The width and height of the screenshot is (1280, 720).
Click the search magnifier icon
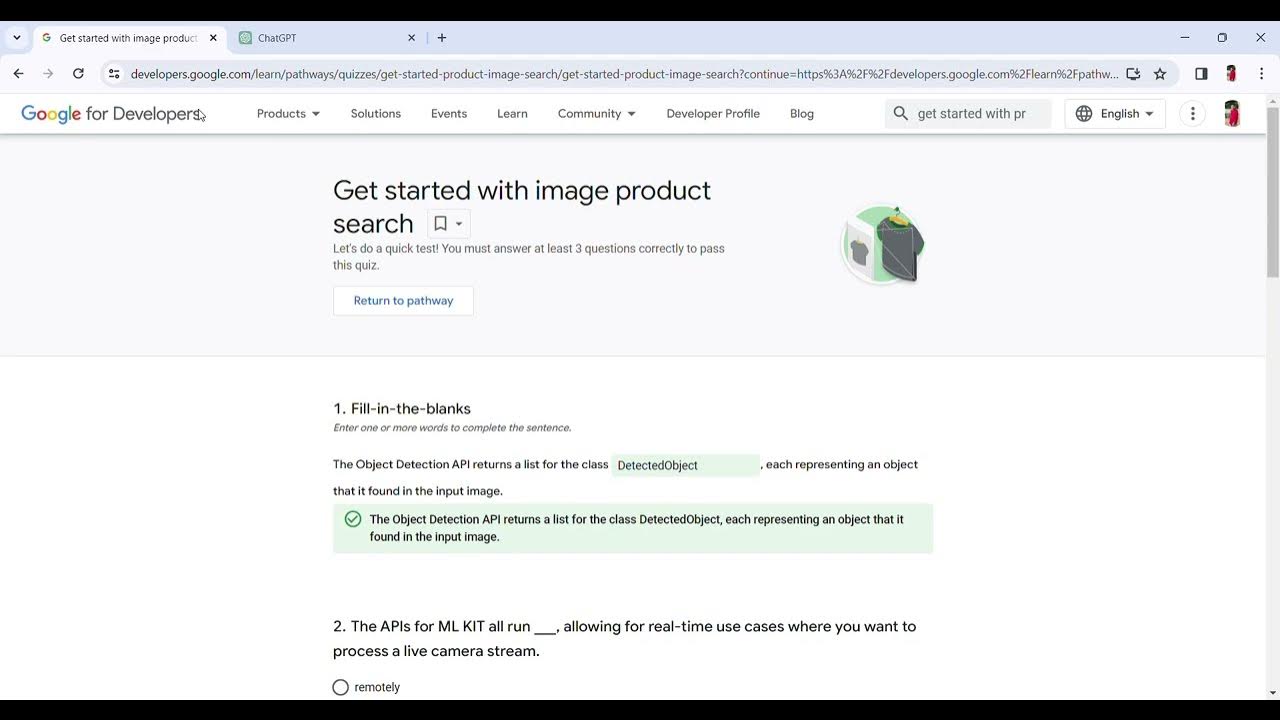tap(901, 114)
